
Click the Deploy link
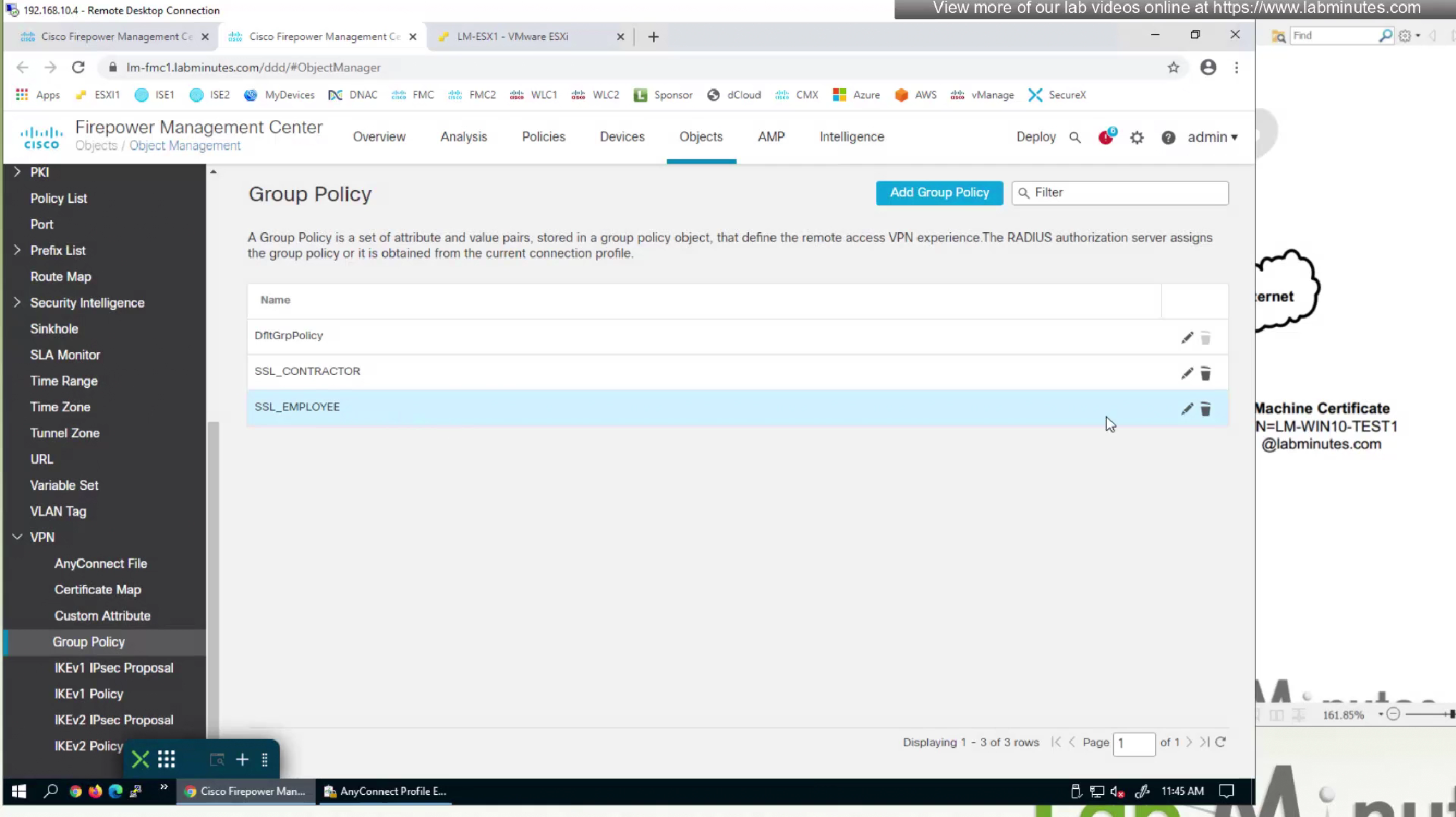coord(1035,137)
